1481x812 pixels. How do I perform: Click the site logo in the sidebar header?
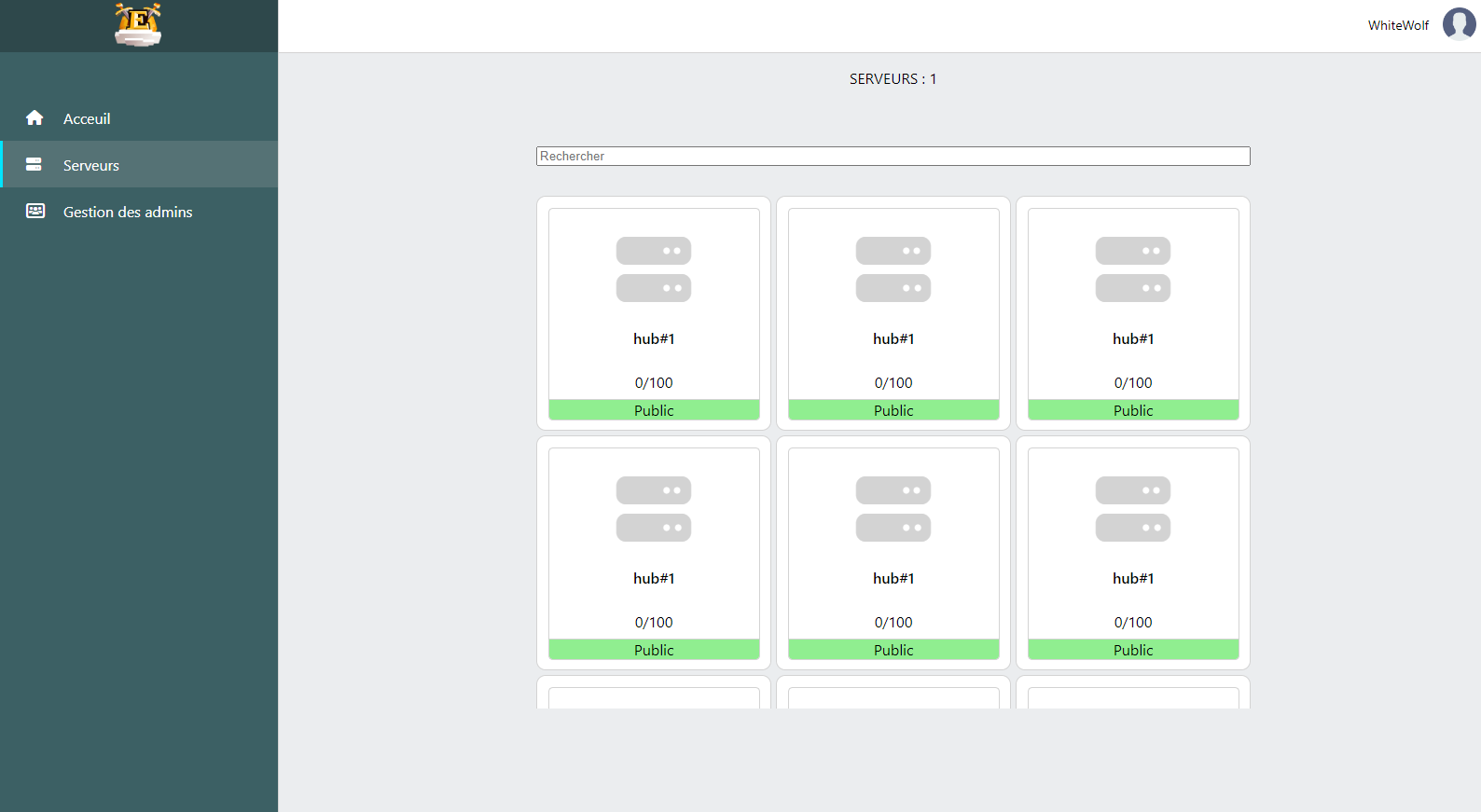[138, 25]
